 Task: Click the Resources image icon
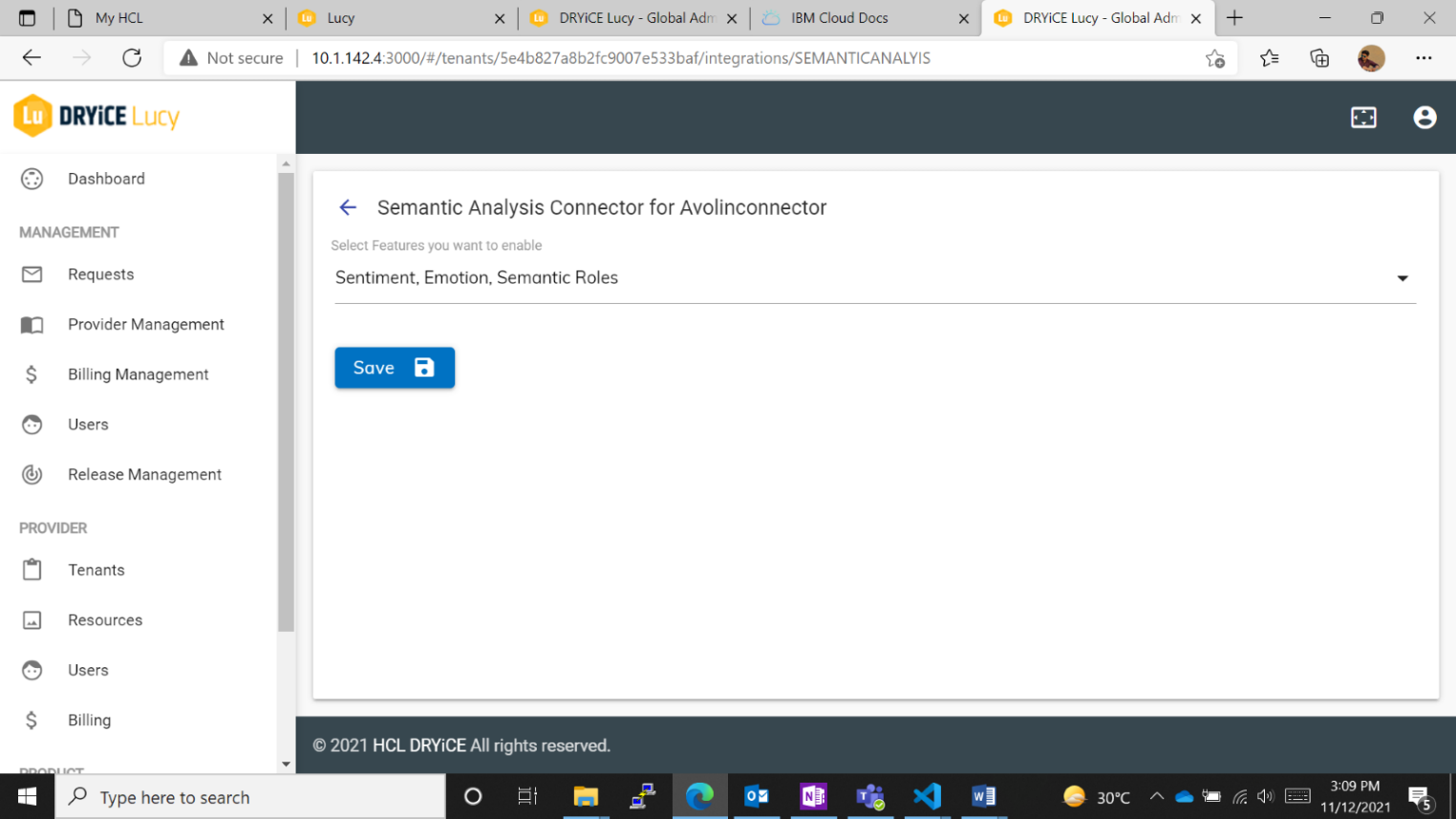pyautogui.click(x=32, y=620)
